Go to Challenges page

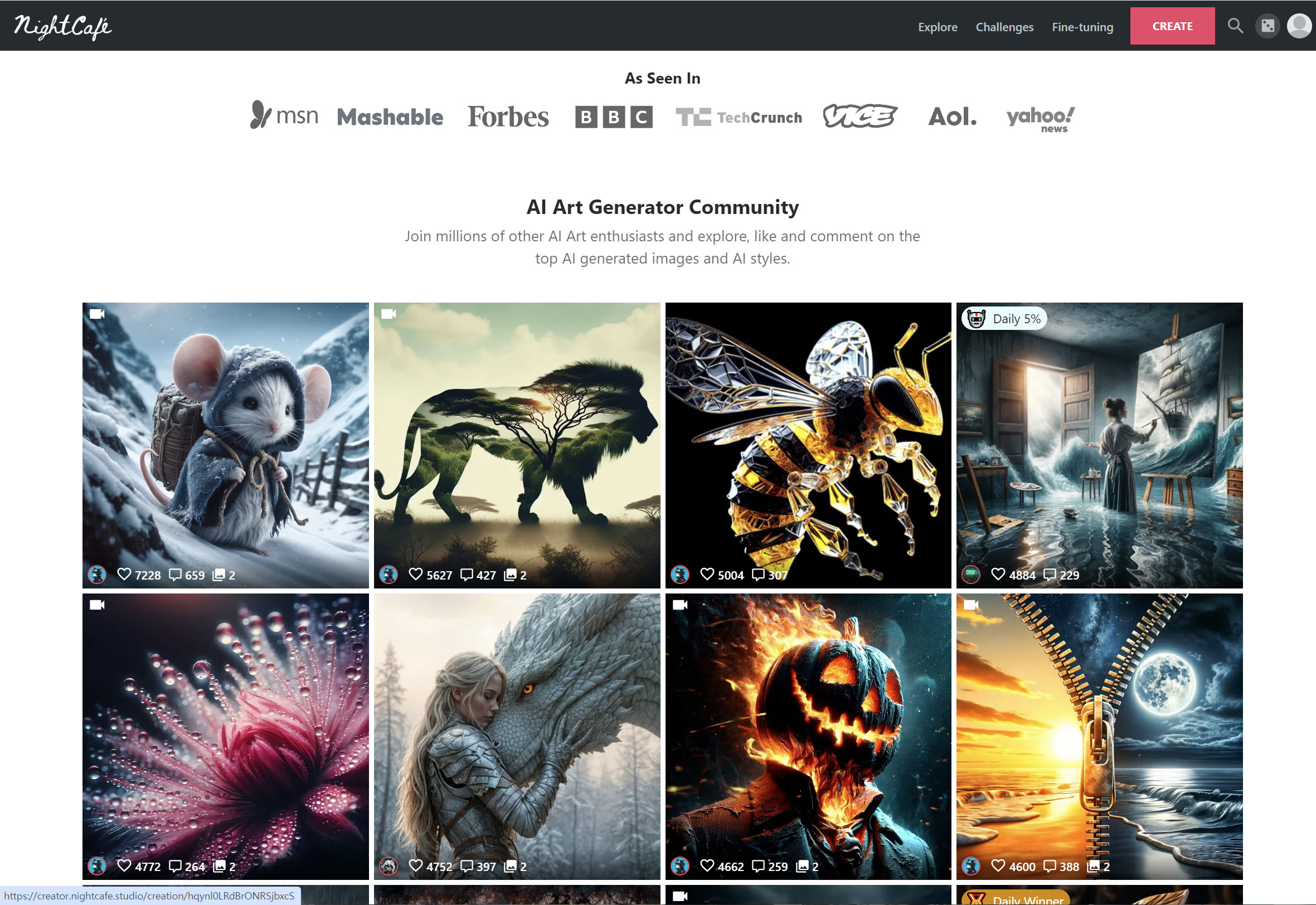click(x=1004, y=27)
